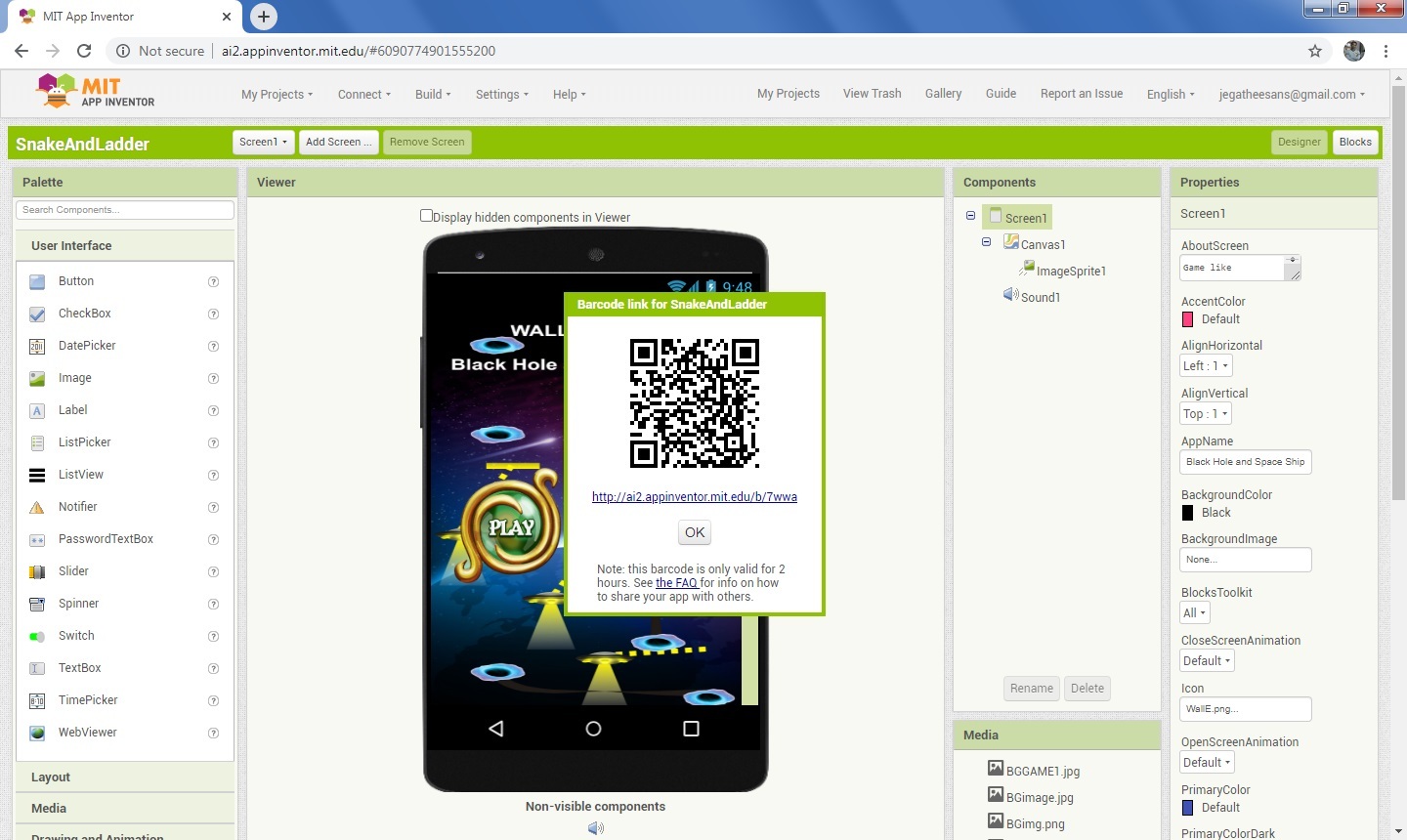Image resolution: width=1407 pixels, height=840 pixels.
Task: Tap the phone preview home button
Action: click(593, 729)
